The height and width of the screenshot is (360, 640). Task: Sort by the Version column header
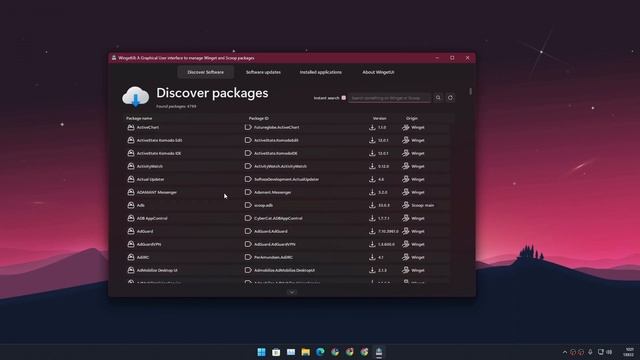point(380,118)
